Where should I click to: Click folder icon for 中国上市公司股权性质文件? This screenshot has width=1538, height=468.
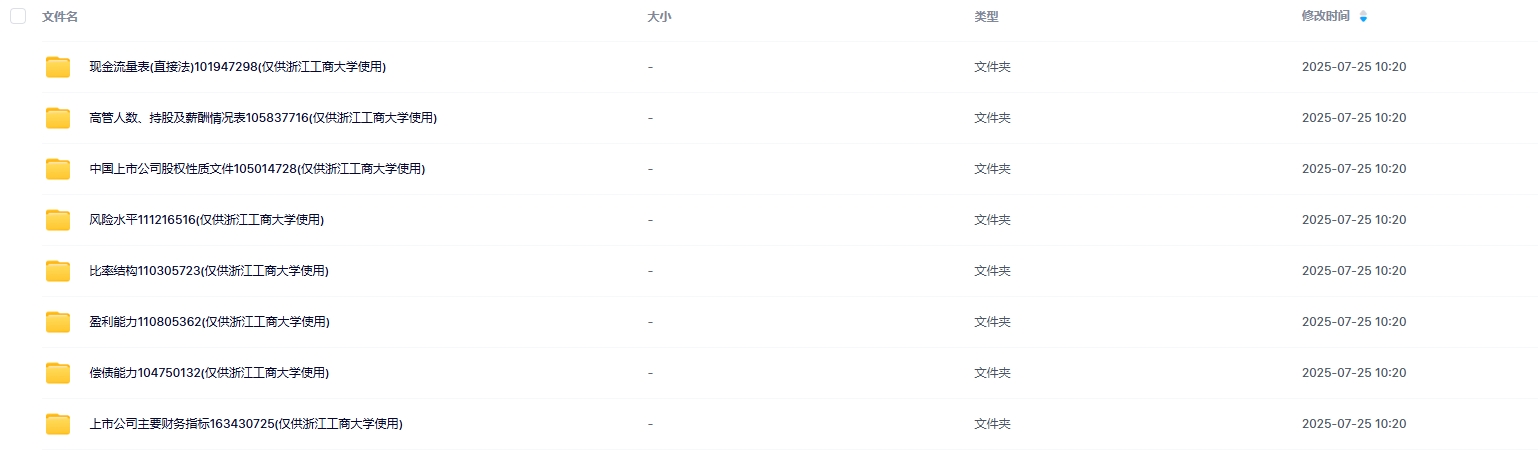point(58,169)
